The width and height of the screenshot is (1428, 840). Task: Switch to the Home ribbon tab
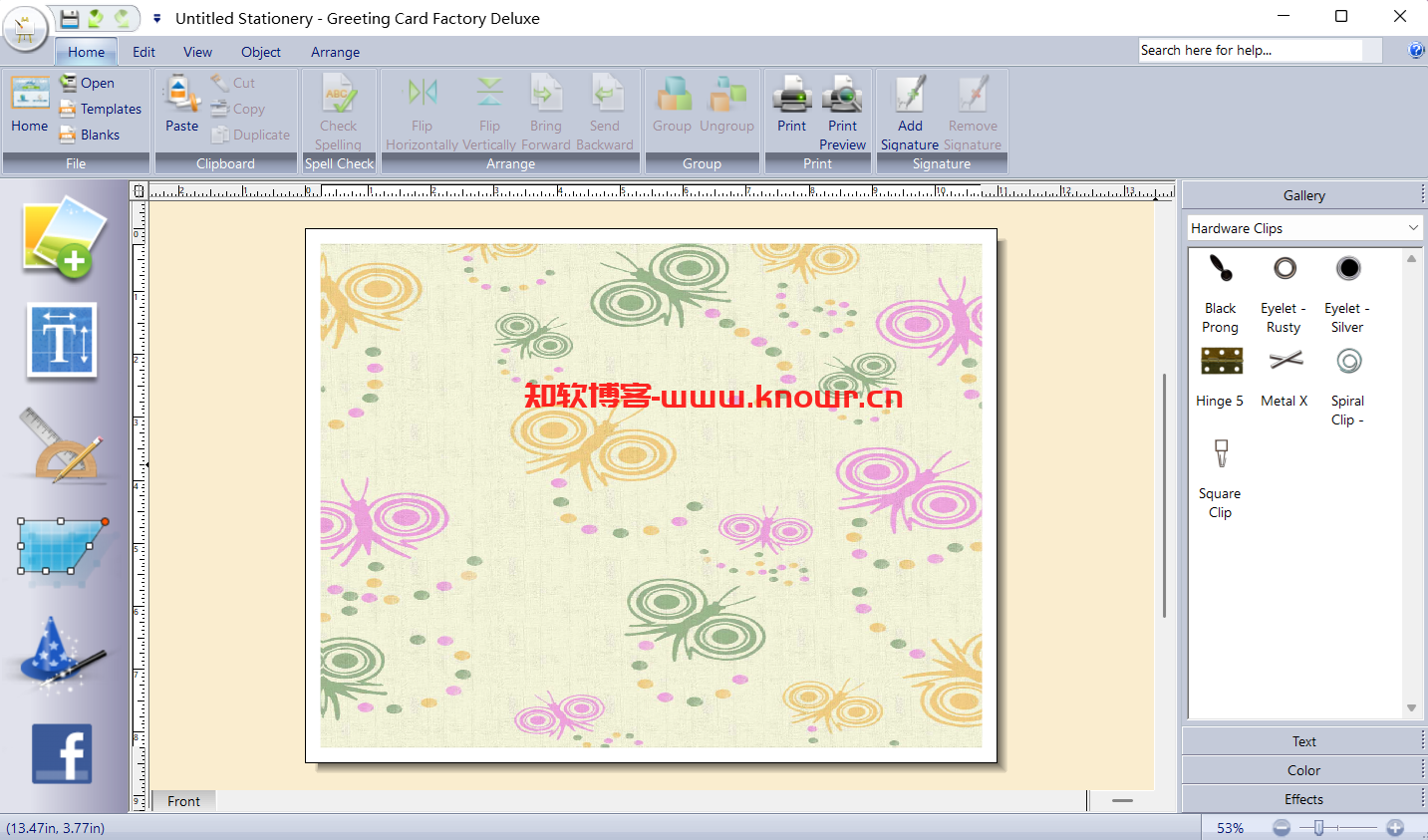pos(86,52)
